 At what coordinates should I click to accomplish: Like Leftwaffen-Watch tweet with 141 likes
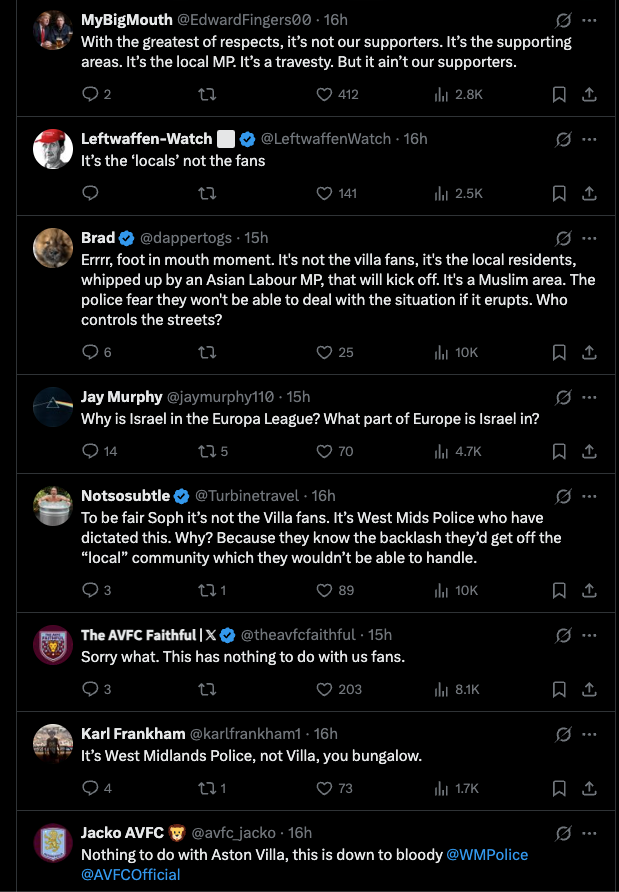[336, 194]
